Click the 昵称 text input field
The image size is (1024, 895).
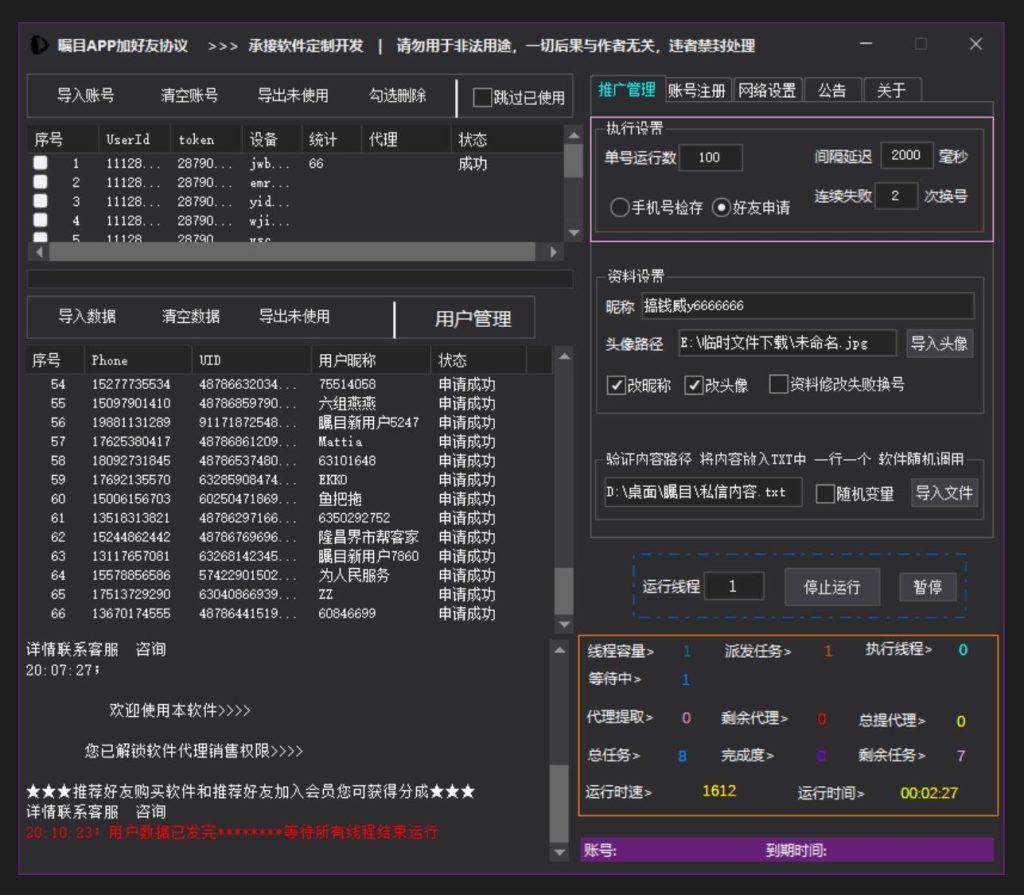[806, 306]
